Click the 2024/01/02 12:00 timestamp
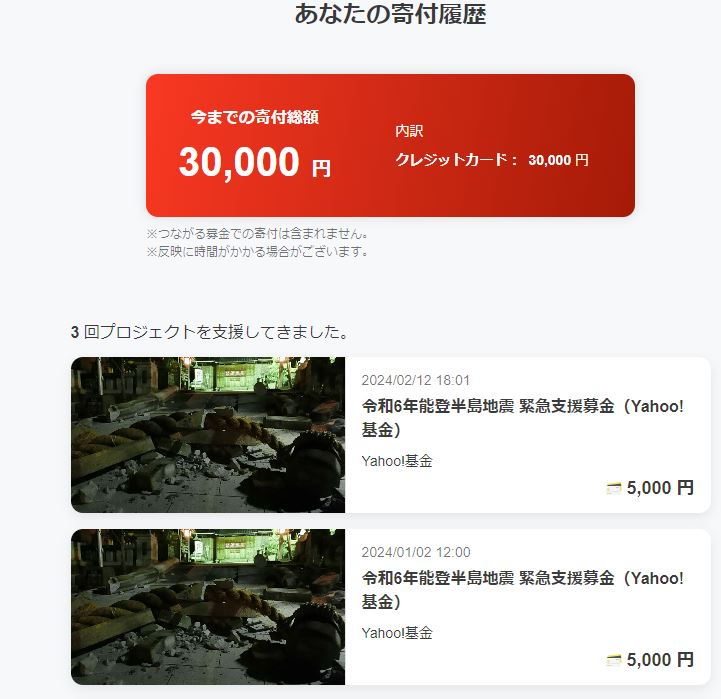Image resolution: width=721 pixels, height=699 pixels. tap(416, 552)
